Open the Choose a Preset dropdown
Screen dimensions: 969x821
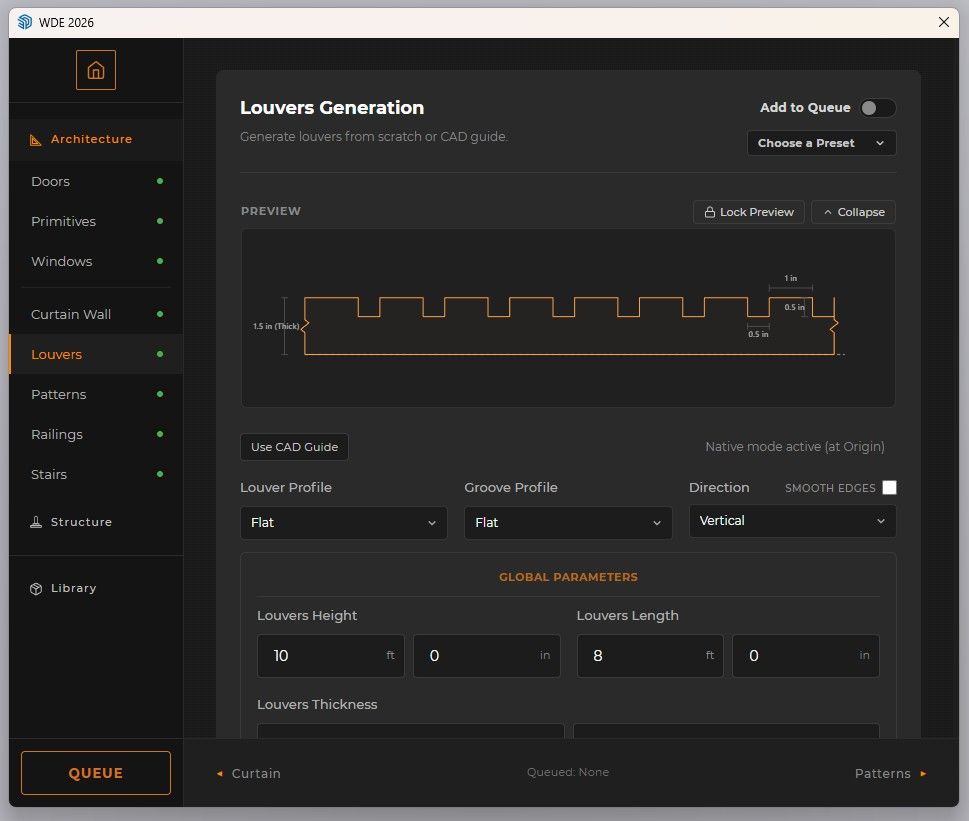(821, 143)
